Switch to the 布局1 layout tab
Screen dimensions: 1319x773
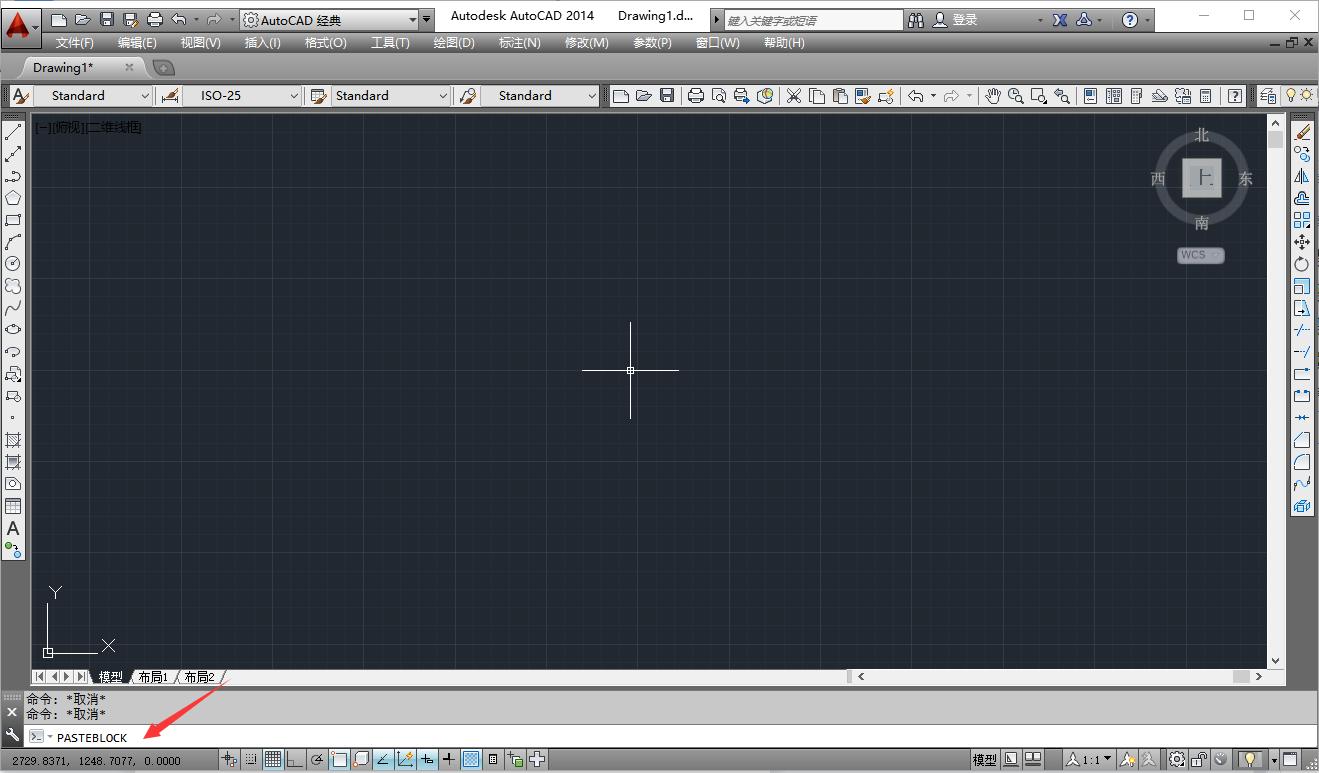tap(152, 677)
